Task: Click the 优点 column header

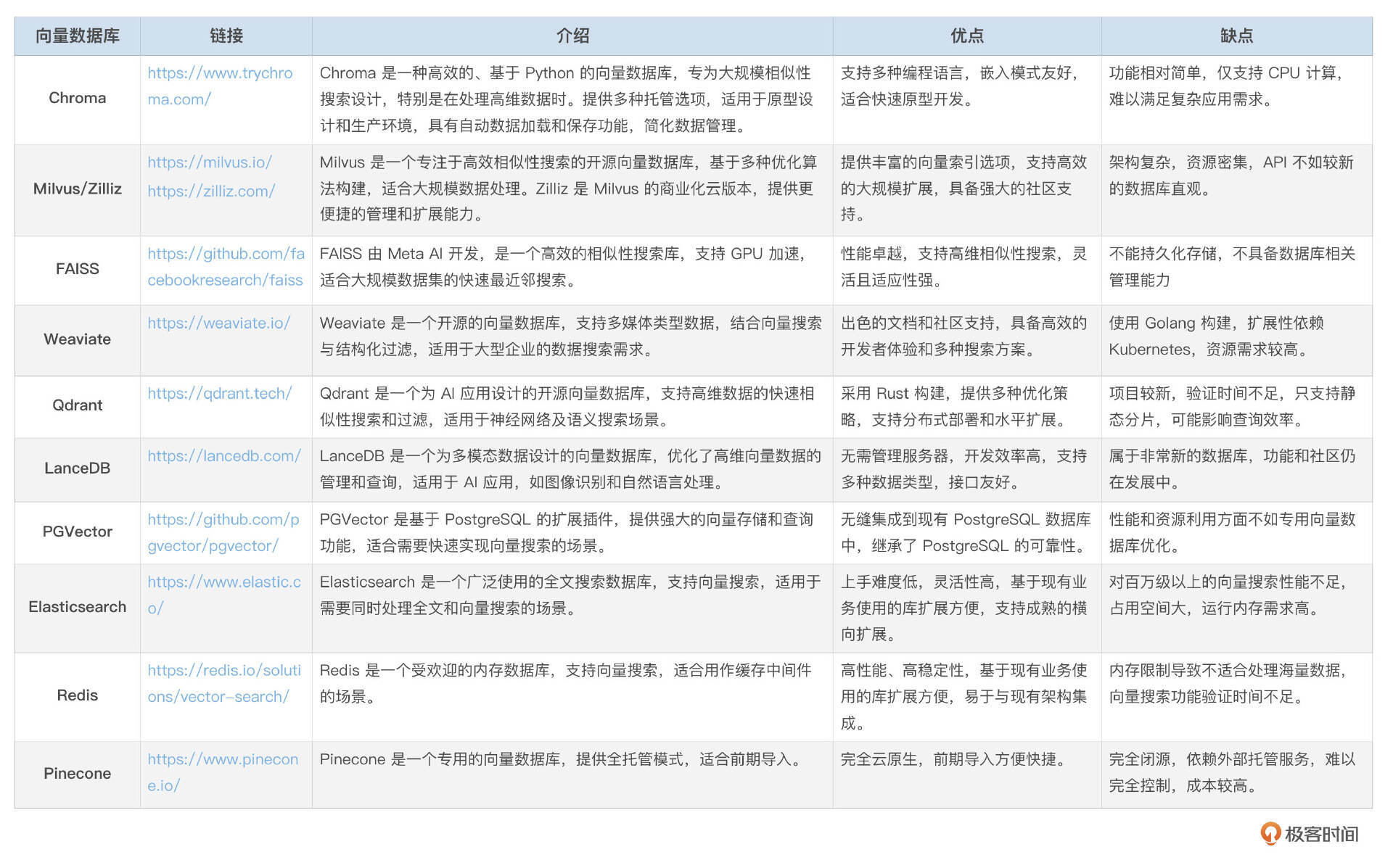Action: (967, 36)
